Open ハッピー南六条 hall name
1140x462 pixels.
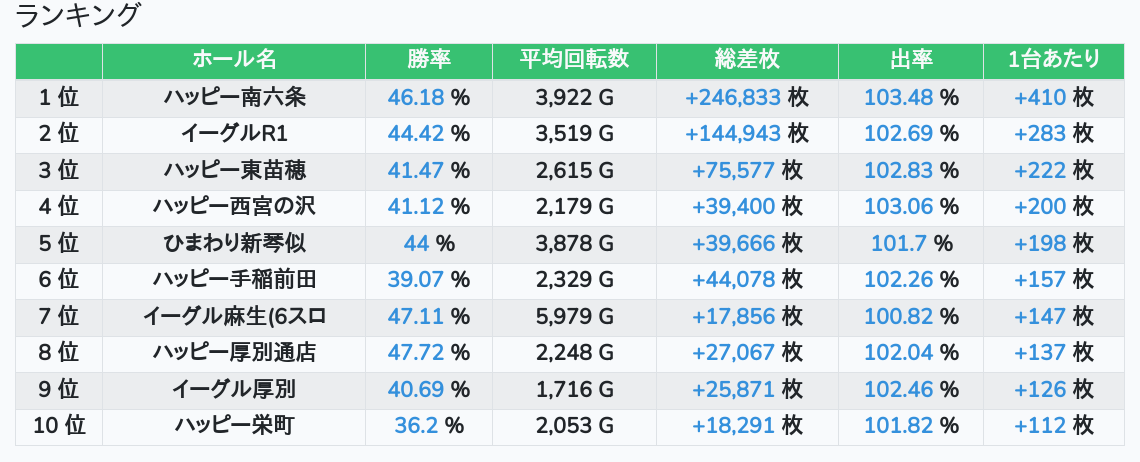point(234,98)
